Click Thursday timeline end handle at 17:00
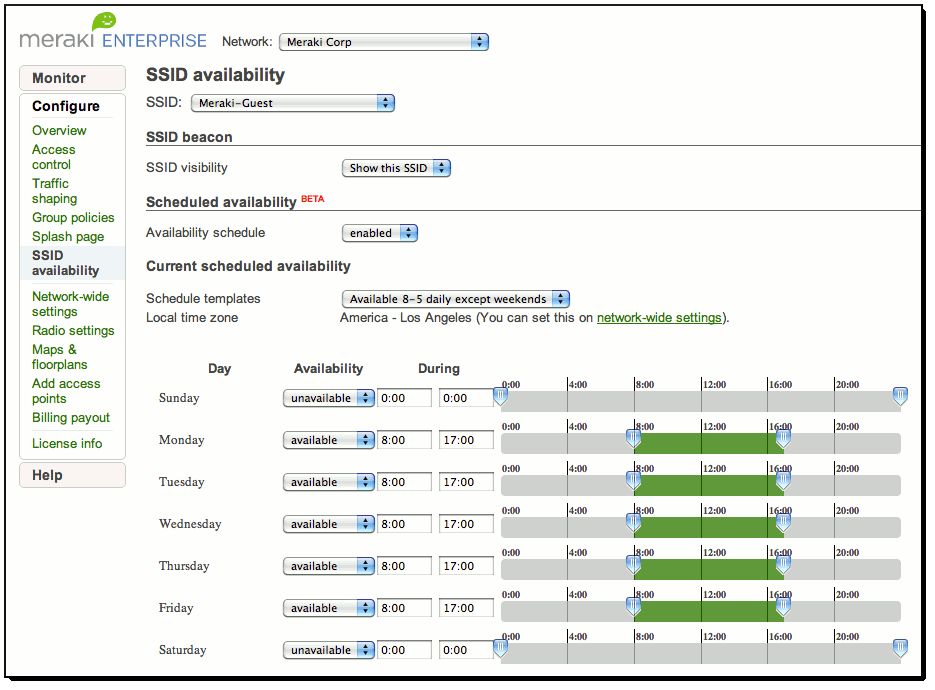 point(784,564)
